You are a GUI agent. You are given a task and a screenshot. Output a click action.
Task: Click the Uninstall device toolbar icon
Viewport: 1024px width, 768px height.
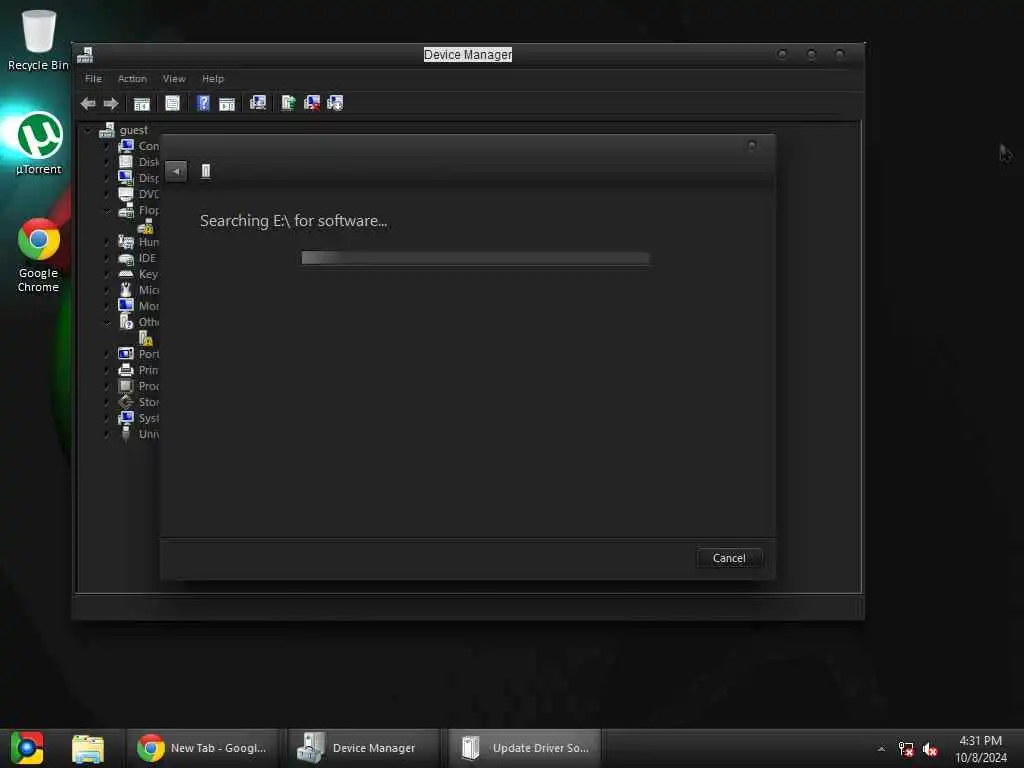312,103
